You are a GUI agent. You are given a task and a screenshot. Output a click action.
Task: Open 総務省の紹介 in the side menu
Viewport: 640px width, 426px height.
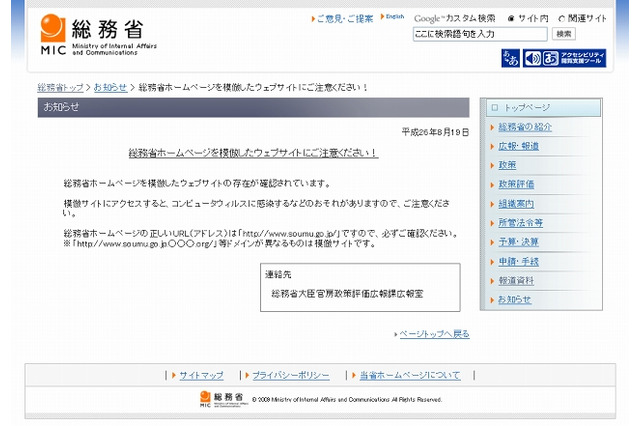coord(525,127)
